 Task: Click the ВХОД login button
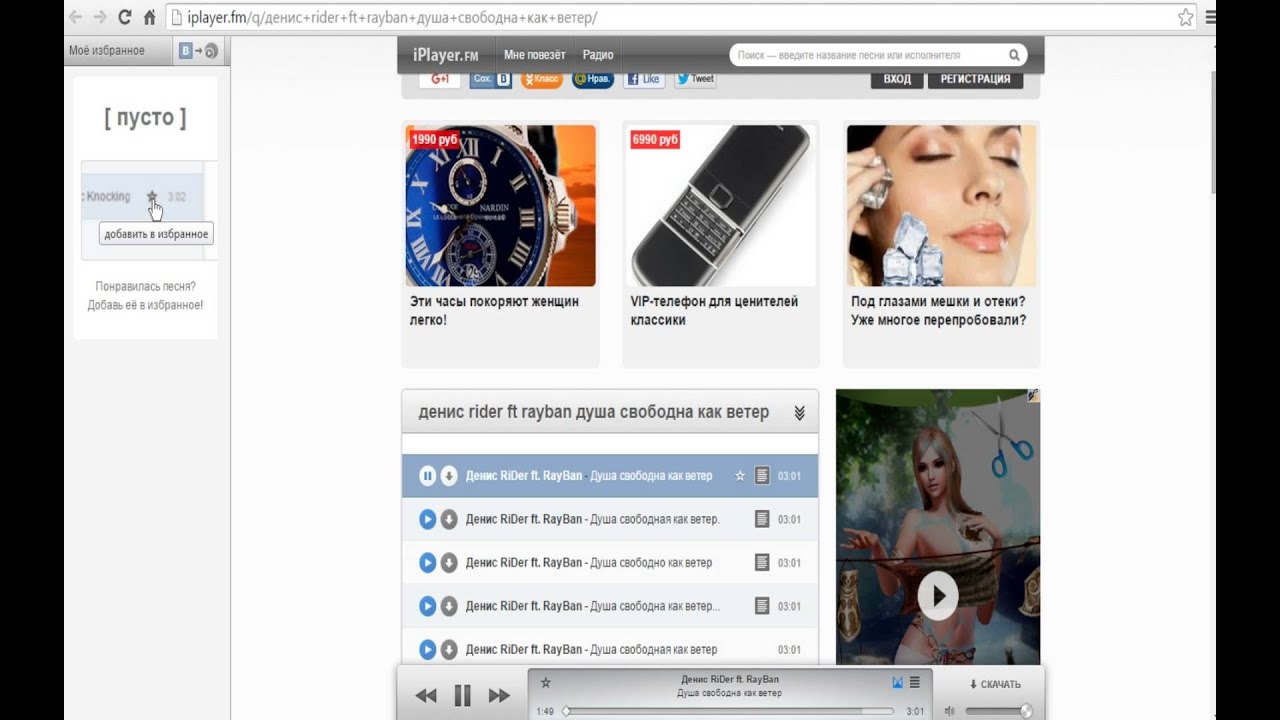click(x=897, y=79)
